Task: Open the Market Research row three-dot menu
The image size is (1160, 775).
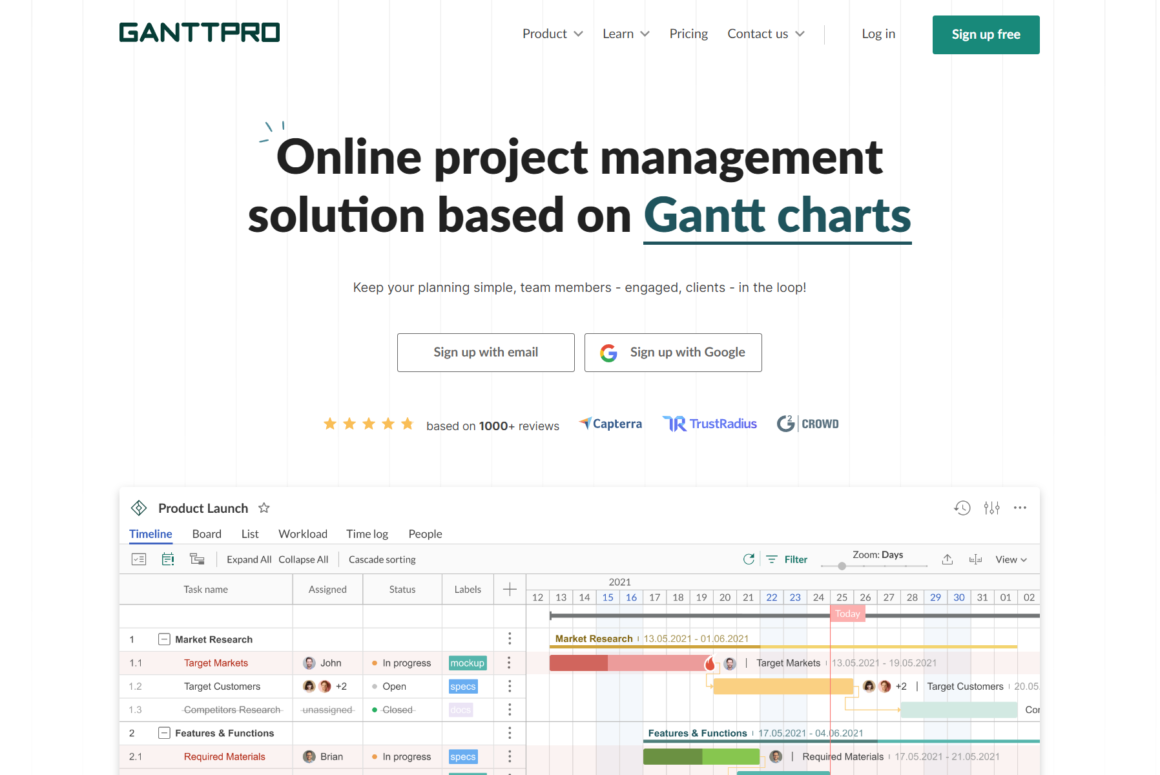Action: tap(510, 639)
